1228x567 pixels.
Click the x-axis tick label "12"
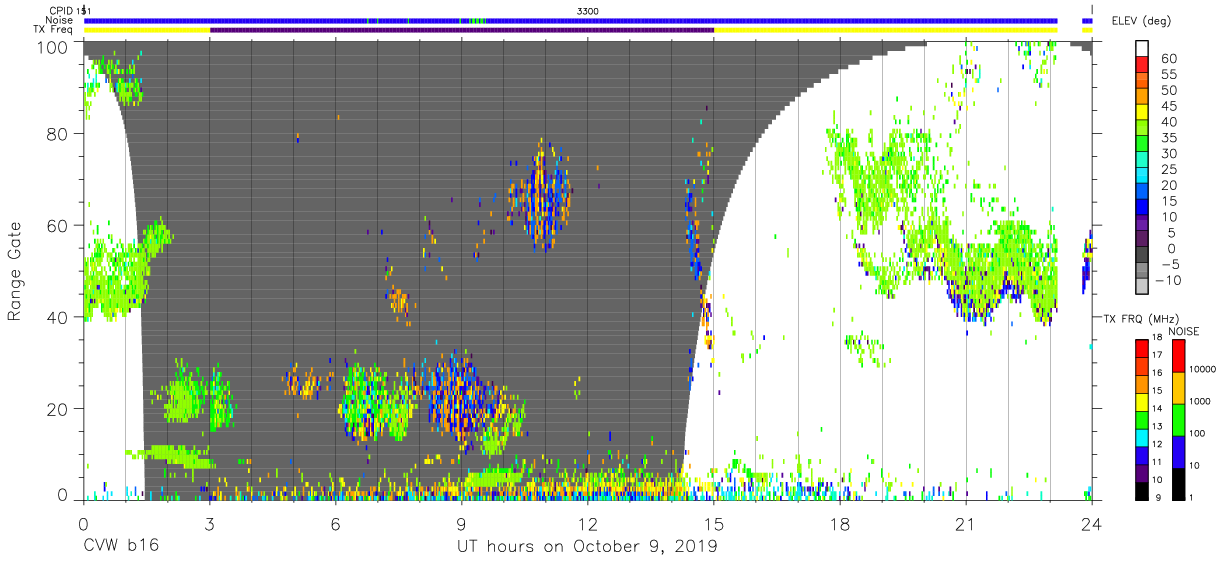point(588,523)
